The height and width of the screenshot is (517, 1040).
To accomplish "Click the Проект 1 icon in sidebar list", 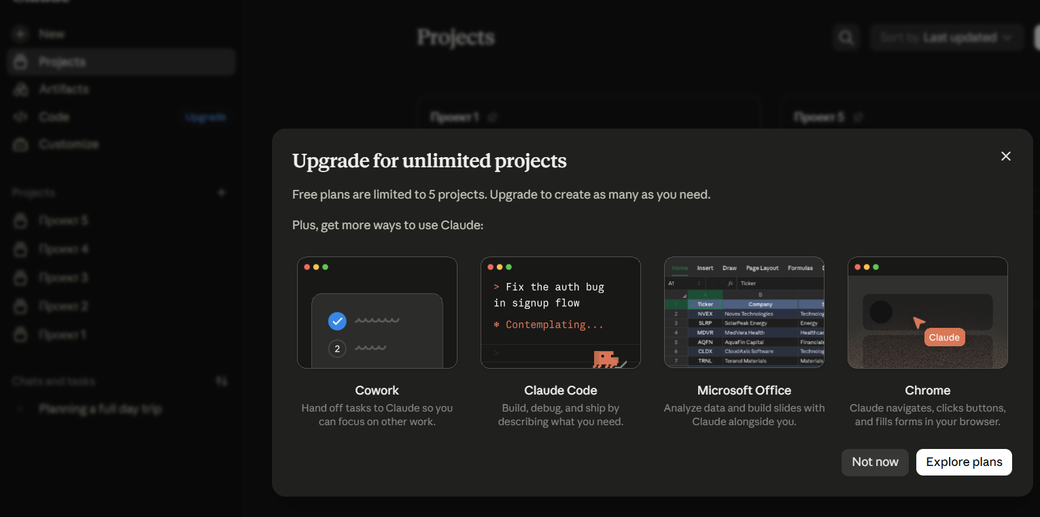I will point(21,334).
